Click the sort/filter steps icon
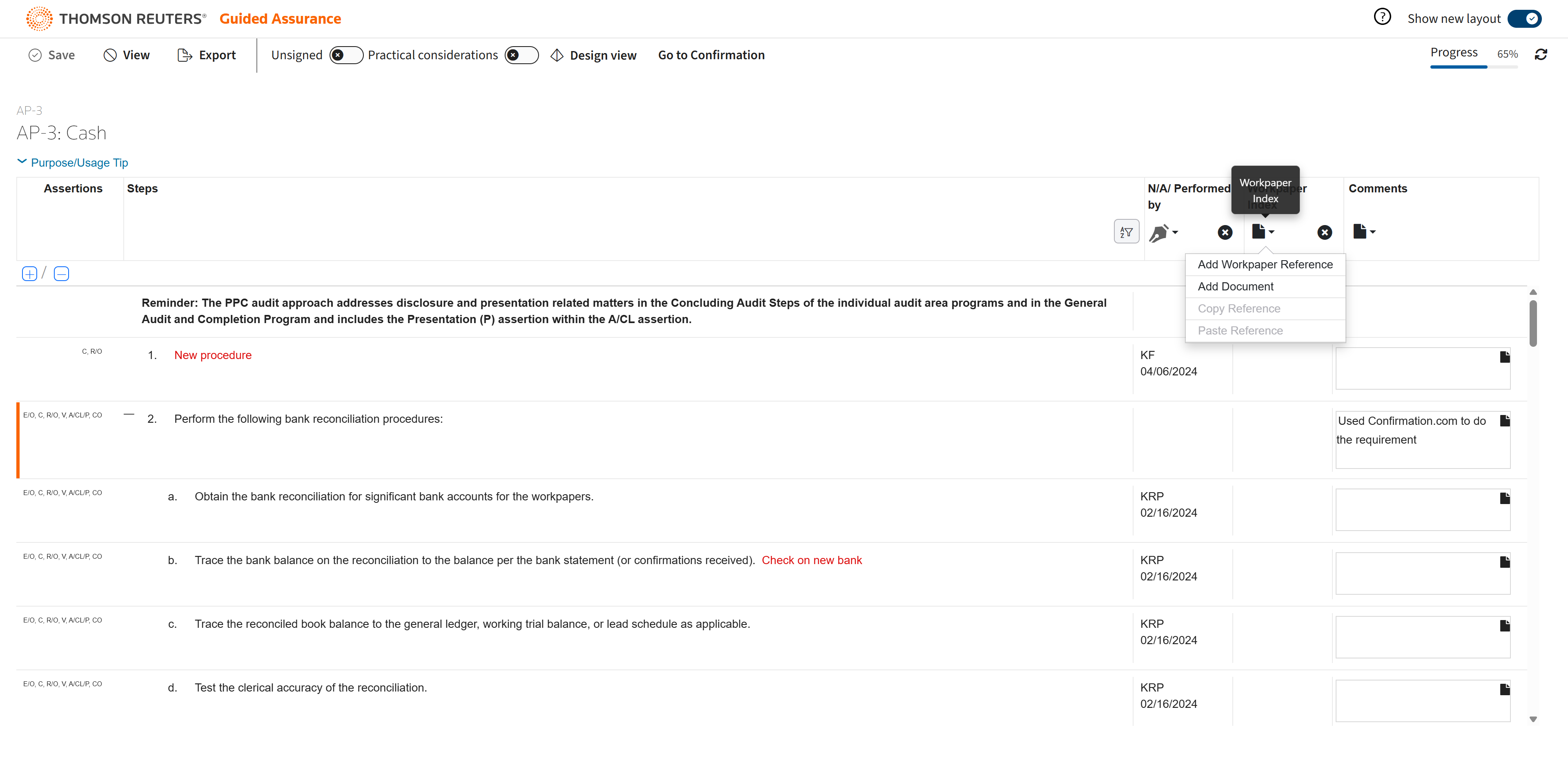This screenshot has width=1568, height=772. pyautogui.click(x=1126, y=232)
